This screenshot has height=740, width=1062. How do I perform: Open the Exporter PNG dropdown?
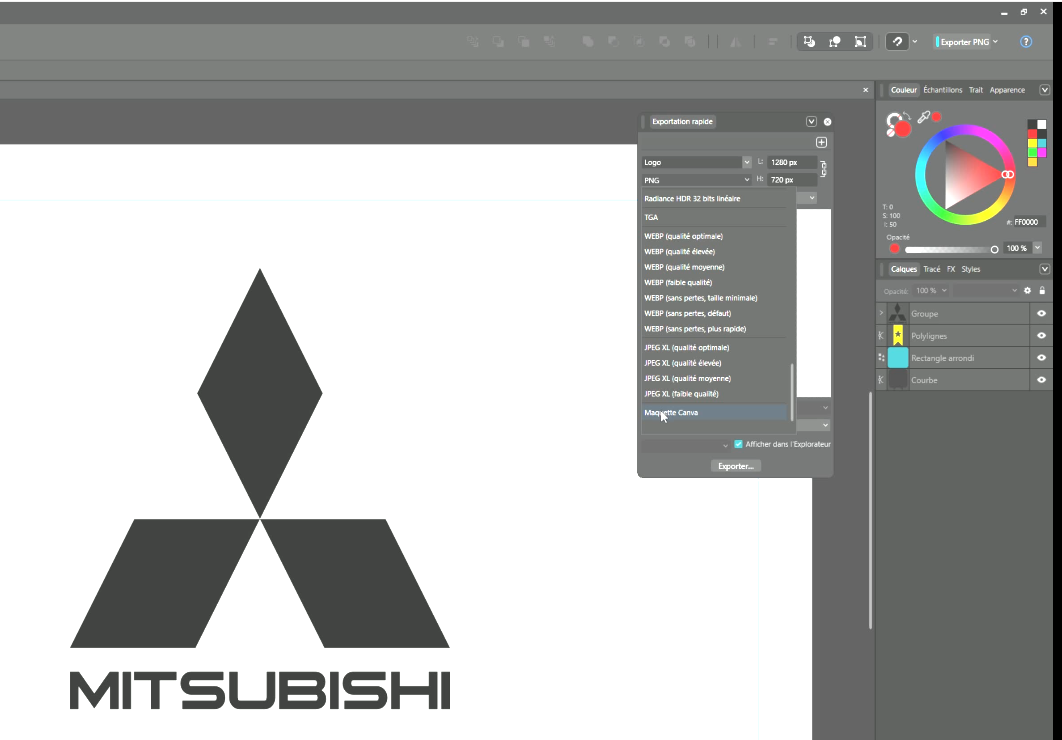point(995,42)
